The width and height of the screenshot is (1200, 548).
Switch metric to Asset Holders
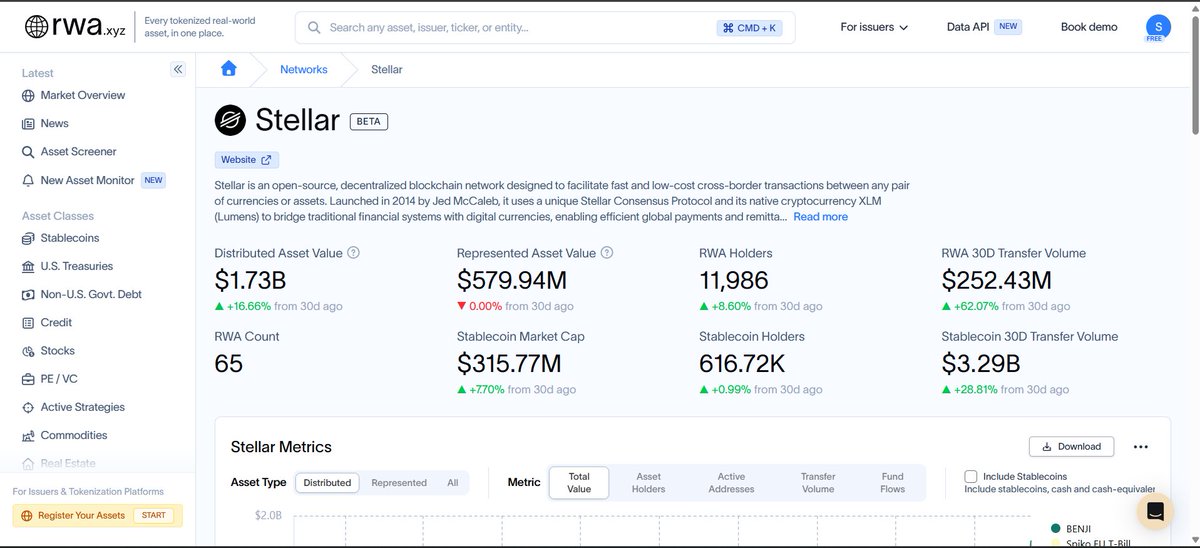tap(649, 483)
